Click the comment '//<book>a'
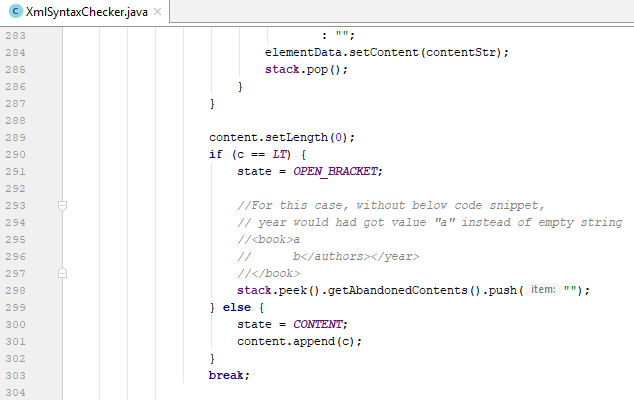This screenshot has height=400, width=634. [x=268, y=239]
